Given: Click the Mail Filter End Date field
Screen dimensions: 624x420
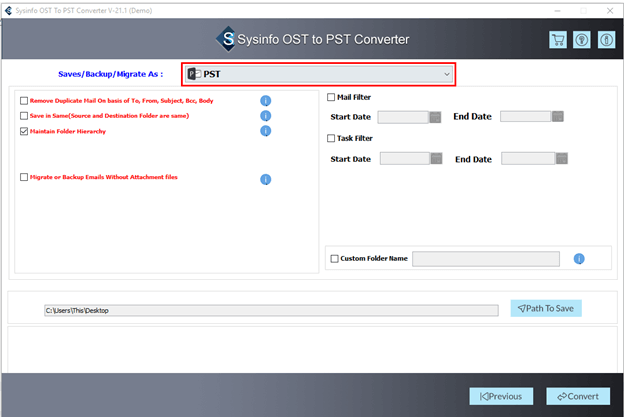Looking at the screenshot, I should point(526,116).
